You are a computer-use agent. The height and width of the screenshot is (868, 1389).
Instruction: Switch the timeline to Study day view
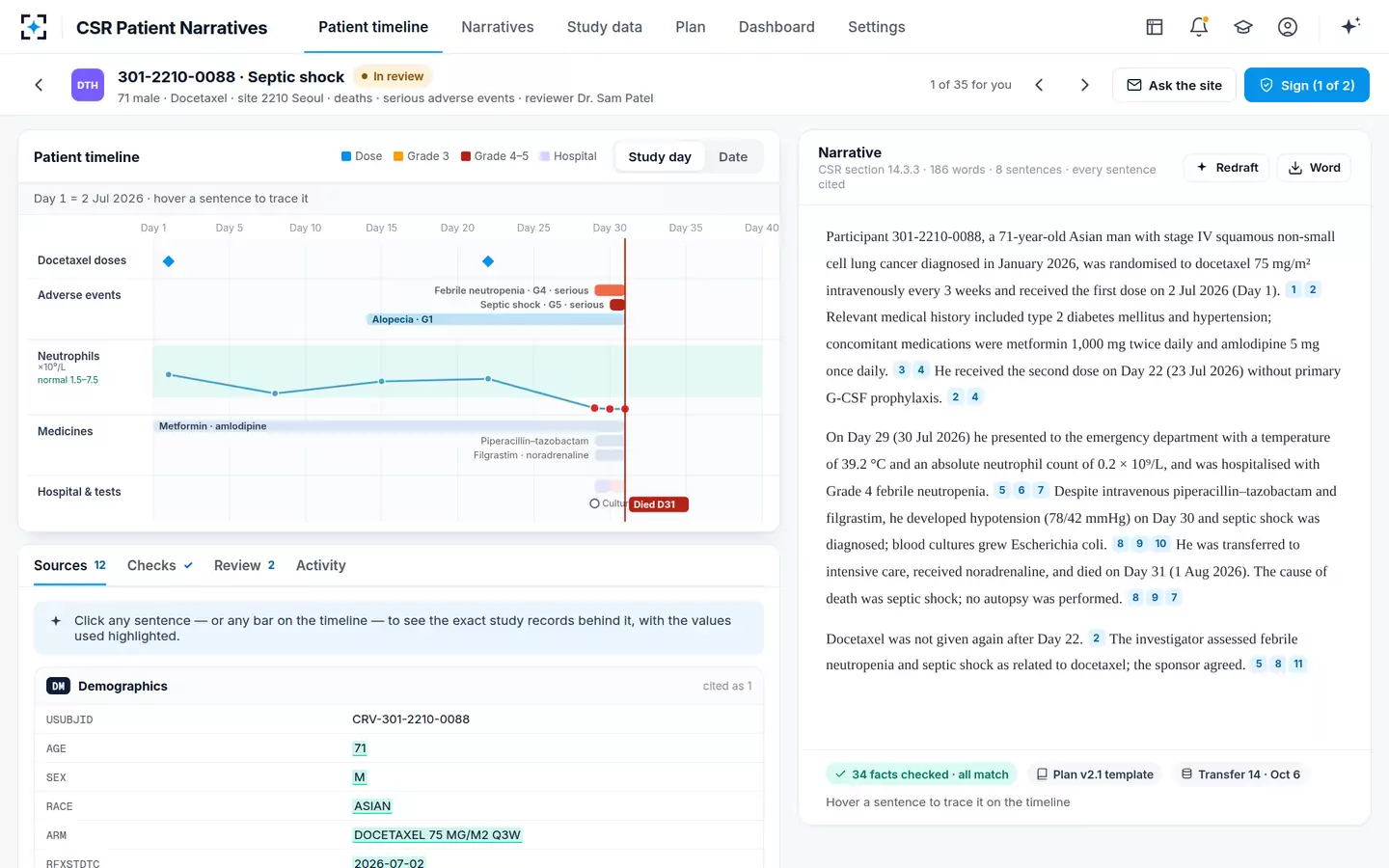[660, 156]
